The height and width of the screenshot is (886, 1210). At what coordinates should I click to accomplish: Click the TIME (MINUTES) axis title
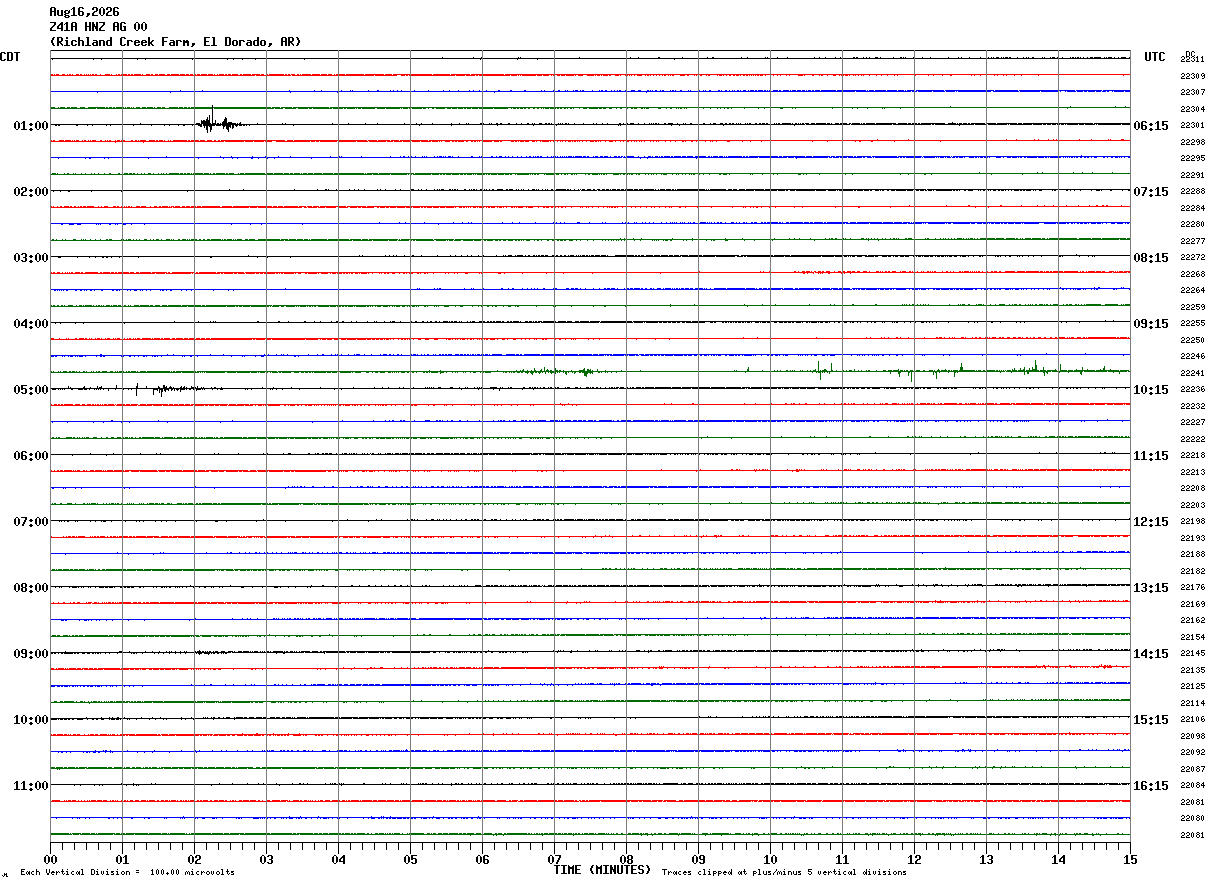coord(602,870)
